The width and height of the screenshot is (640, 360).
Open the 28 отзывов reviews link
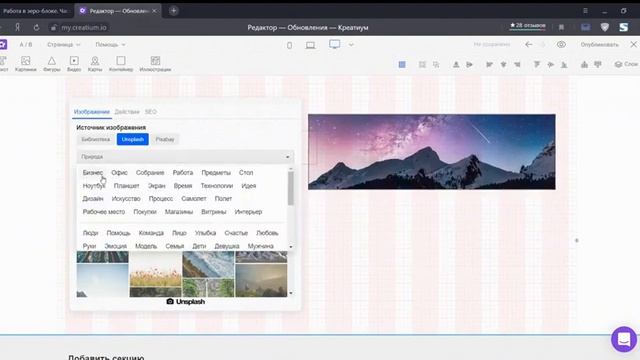coord(527,25)
